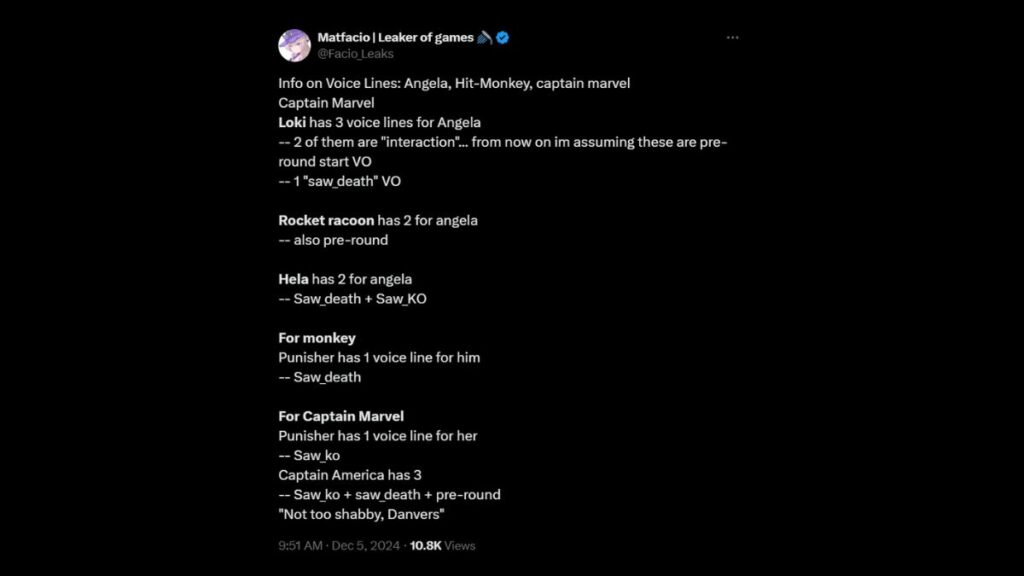
Task: Click "Punisher has 1 voice line for her"
Action: (378, 436)
